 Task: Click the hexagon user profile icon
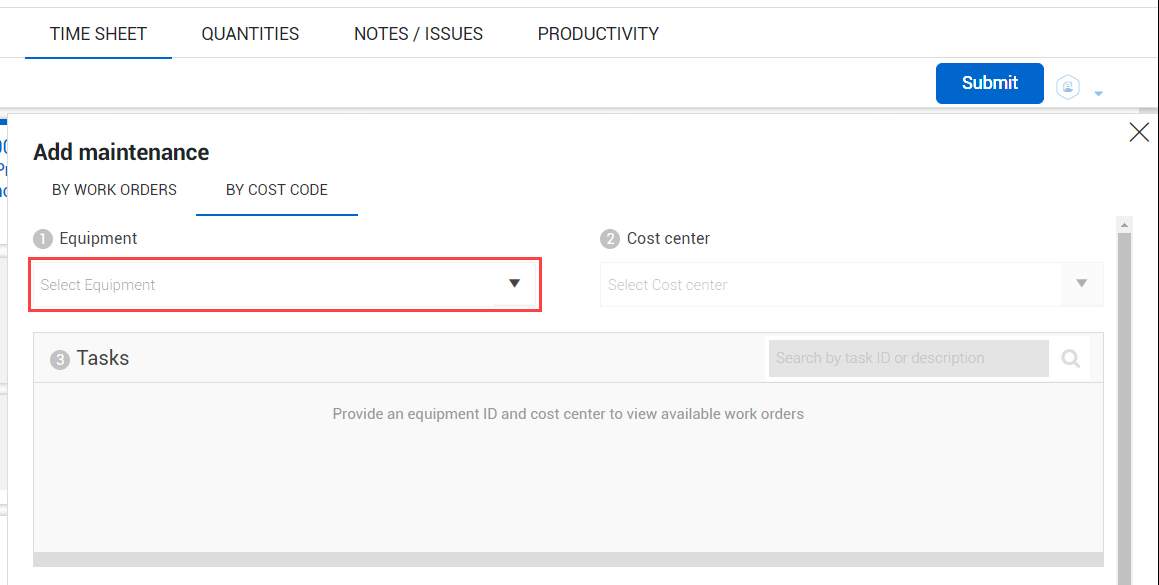point(1069,88)
